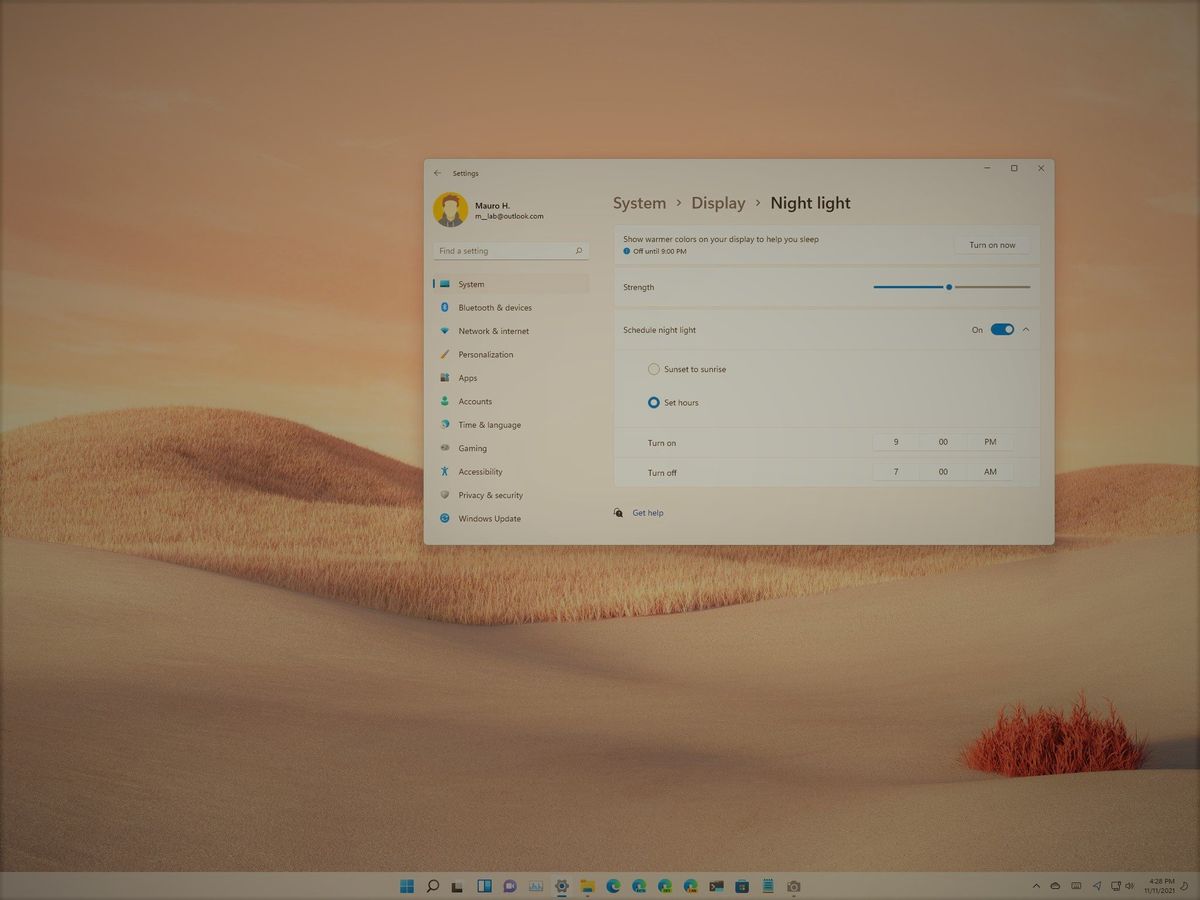Click the Turn on now button

992,245
